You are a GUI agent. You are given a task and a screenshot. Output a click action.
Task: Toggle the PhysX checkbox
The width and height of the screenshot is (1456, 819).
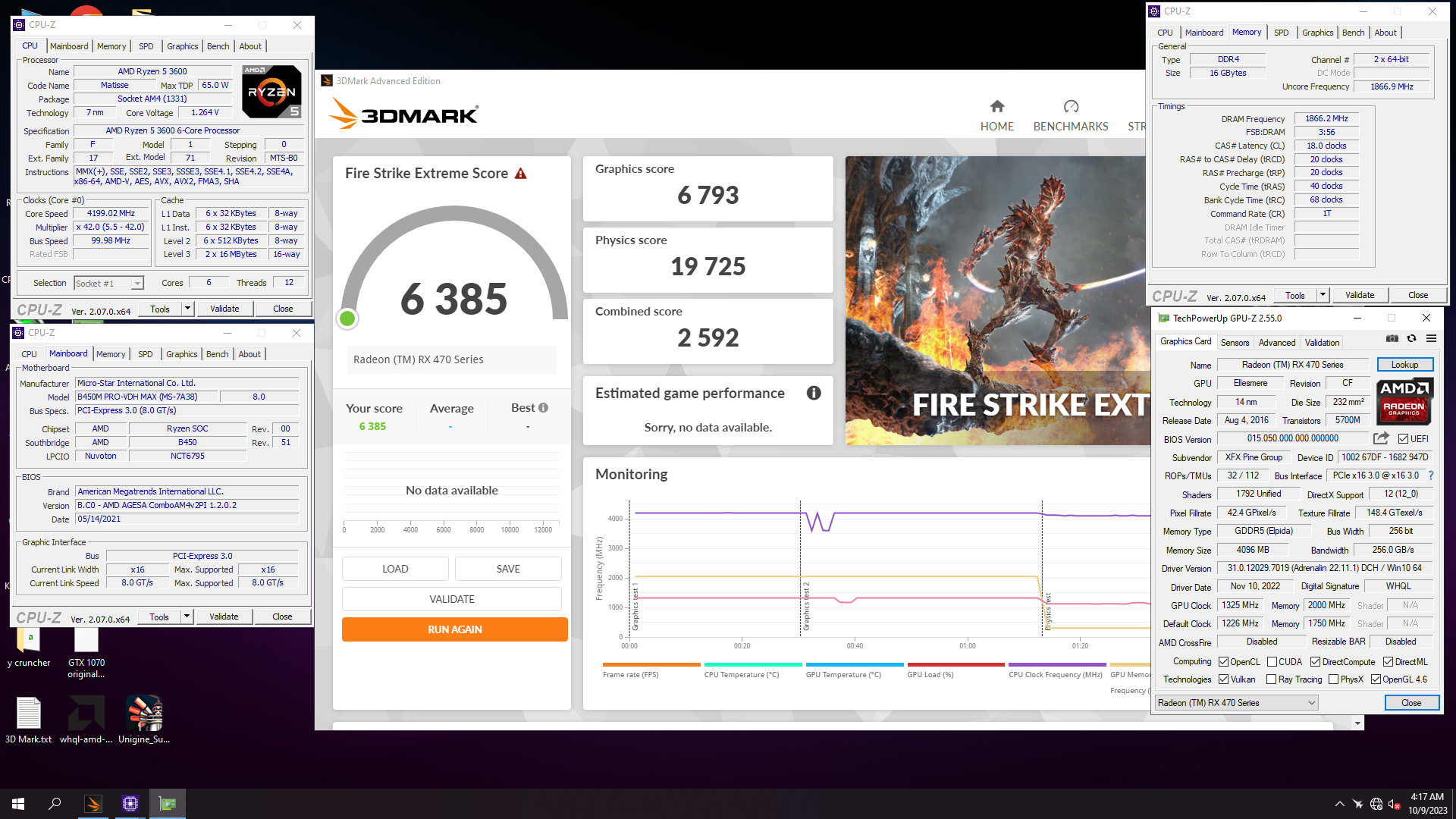[x=1333, y=679]
